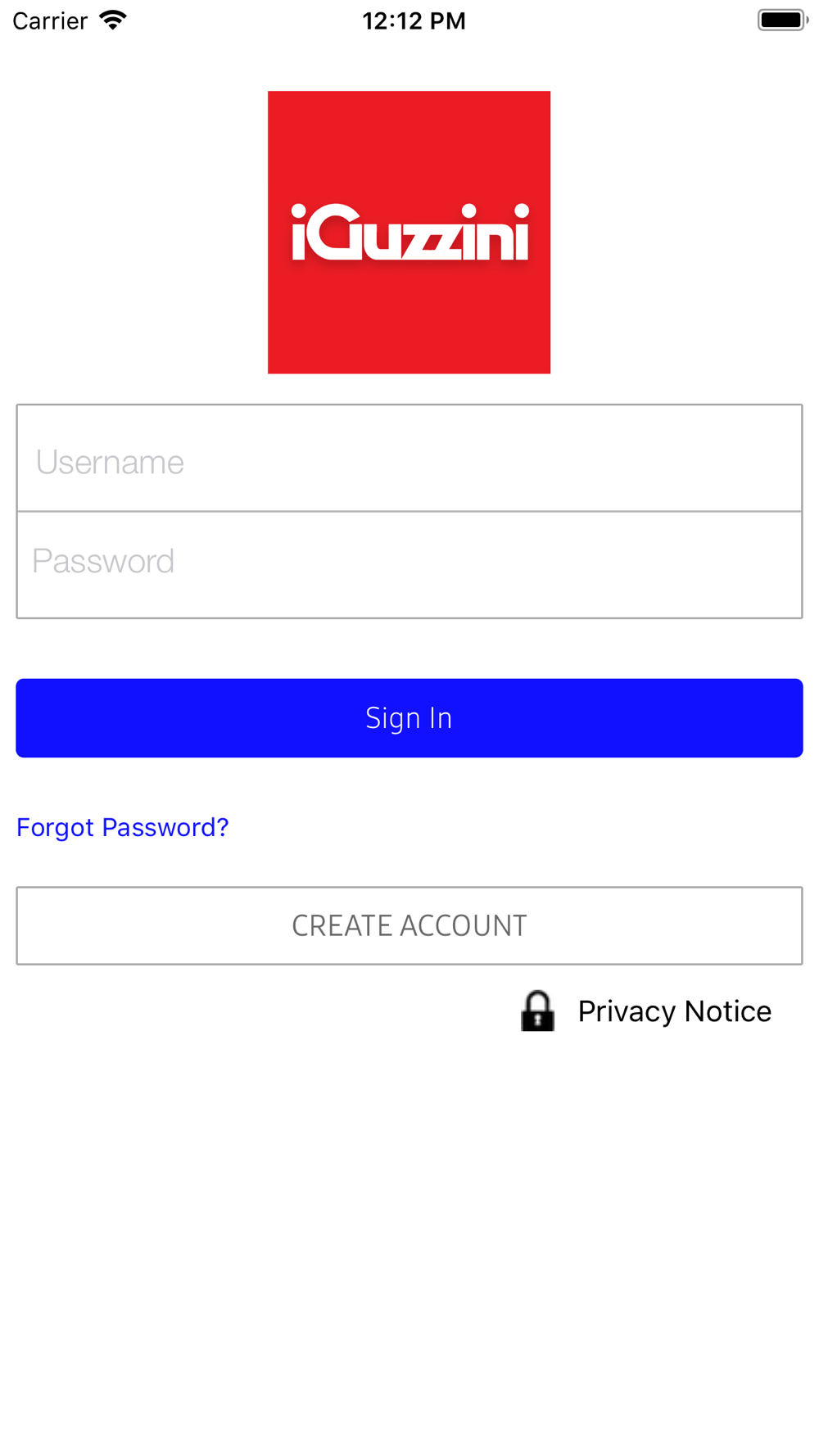Click the white iGuzzini wordmark text
Screen dimensions: 819x1456
click(x=409, y=233)
